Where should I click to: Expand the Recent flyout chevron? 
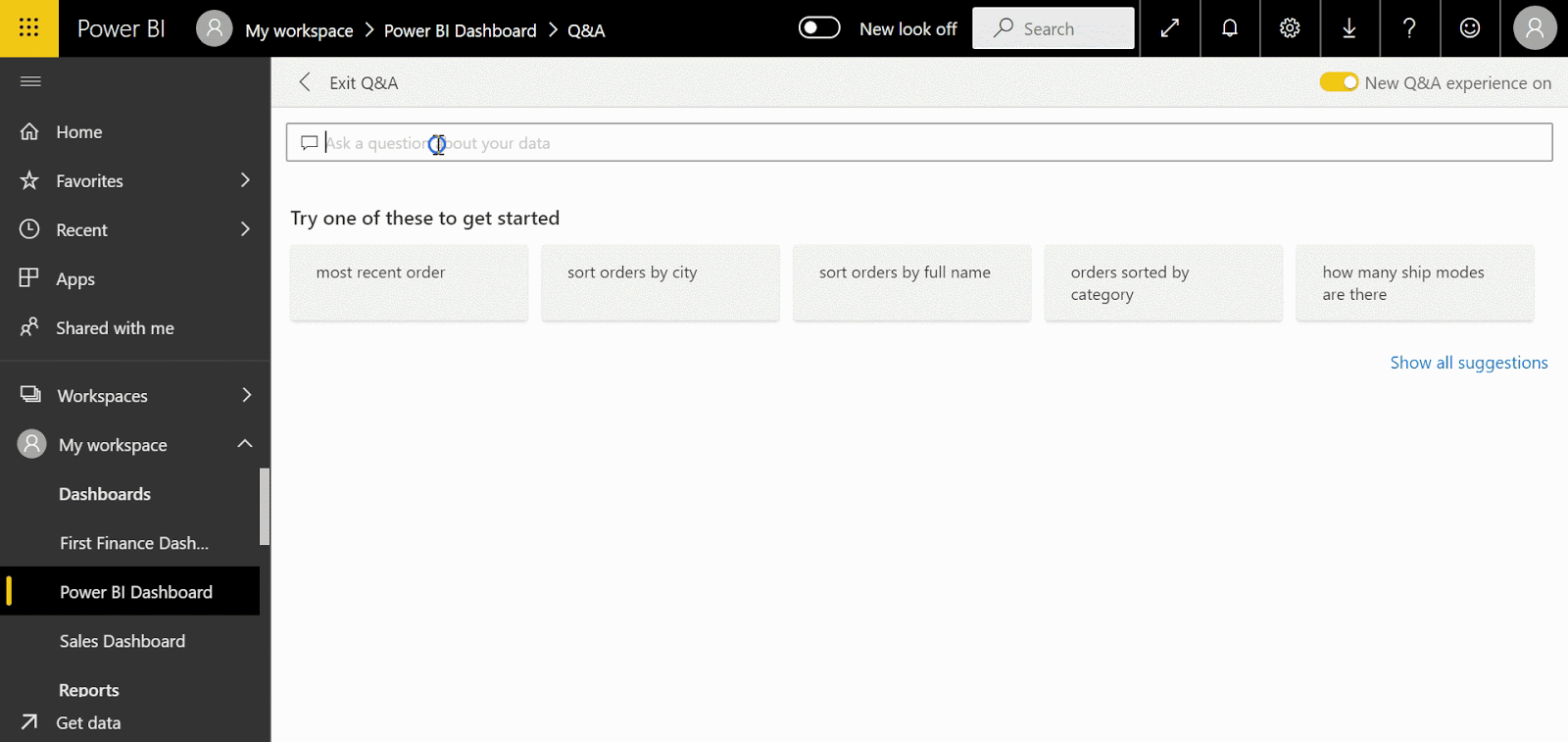(x=245, y=229)
